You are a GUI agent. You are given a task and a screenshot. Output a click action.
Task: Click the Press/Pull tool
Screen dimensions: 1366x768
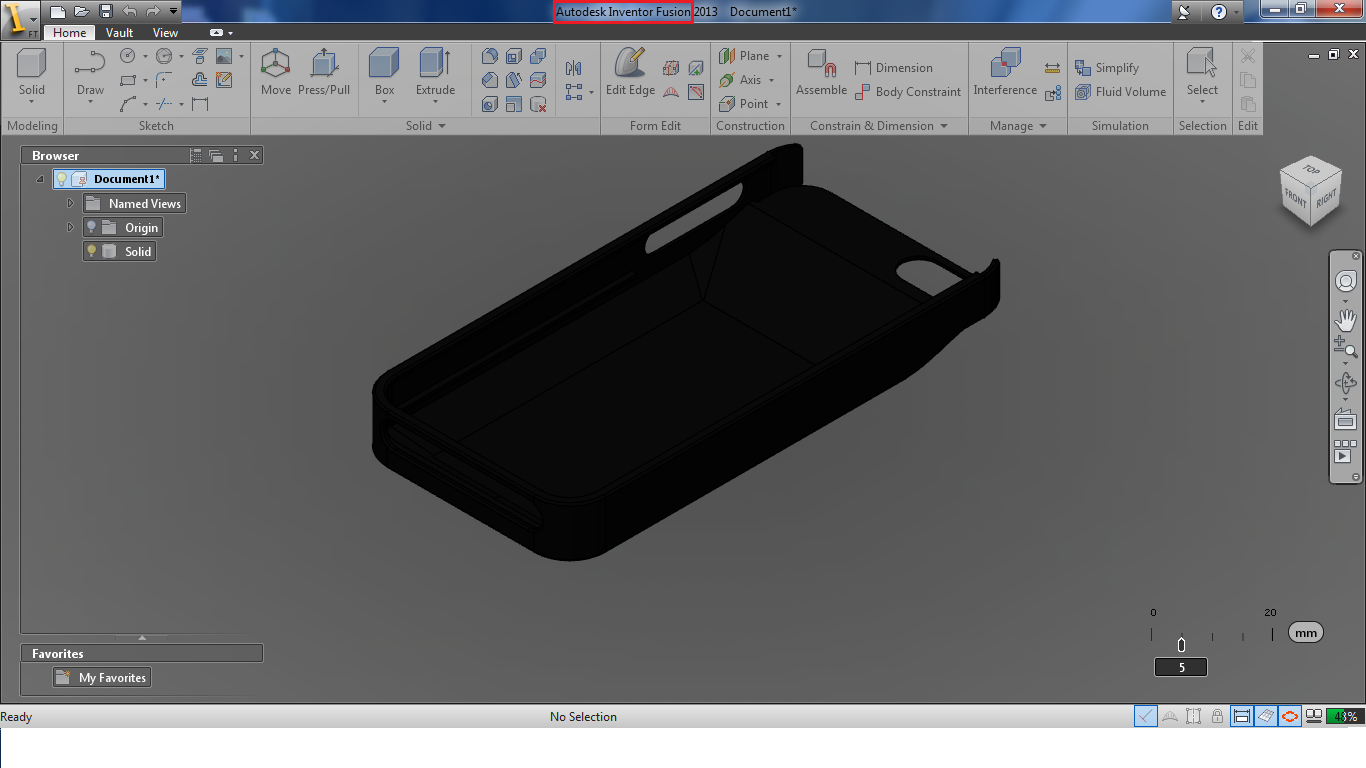(324, 73)
